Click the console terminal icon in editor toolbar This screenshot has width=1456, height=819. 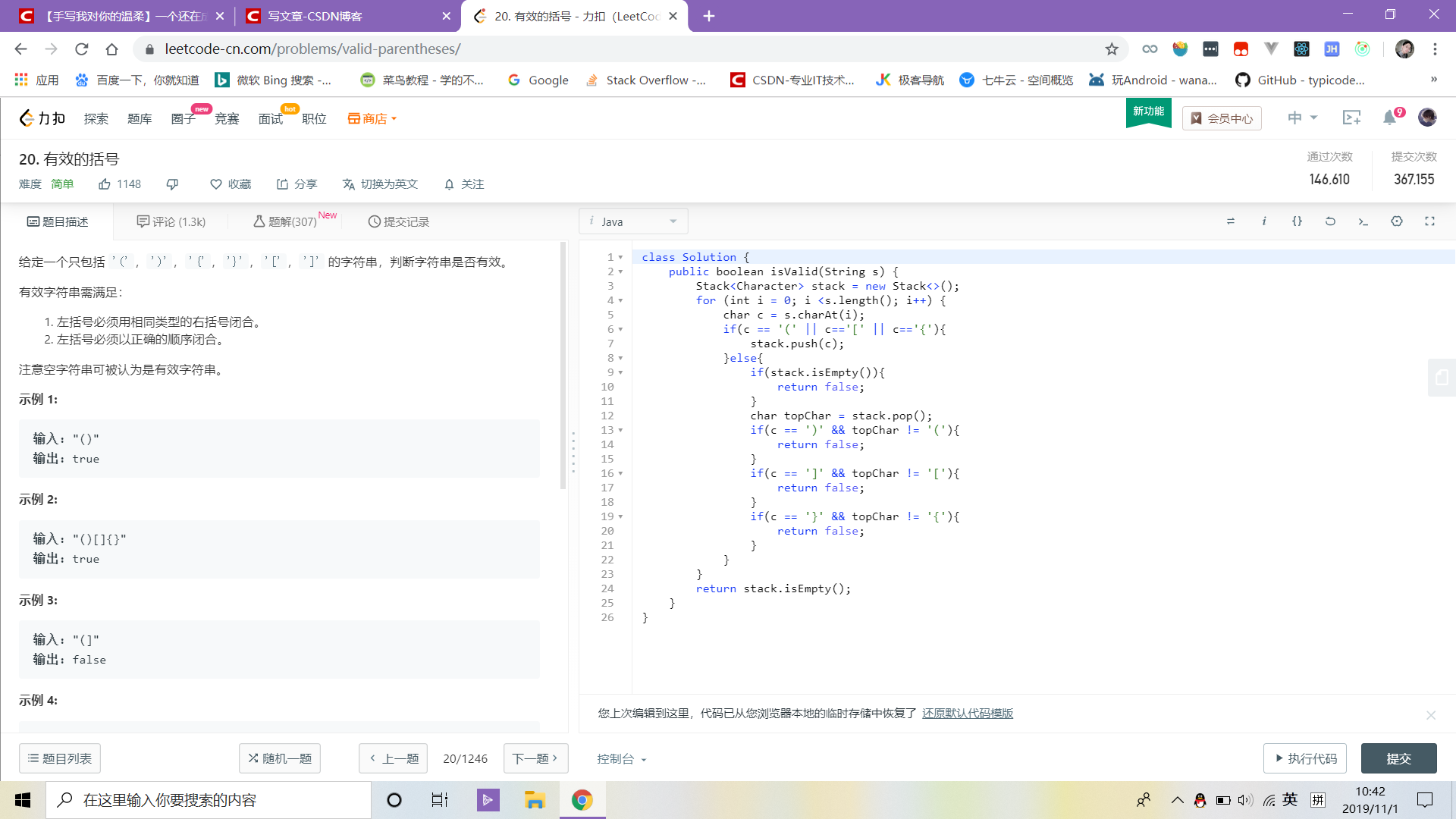point(1363,221)
